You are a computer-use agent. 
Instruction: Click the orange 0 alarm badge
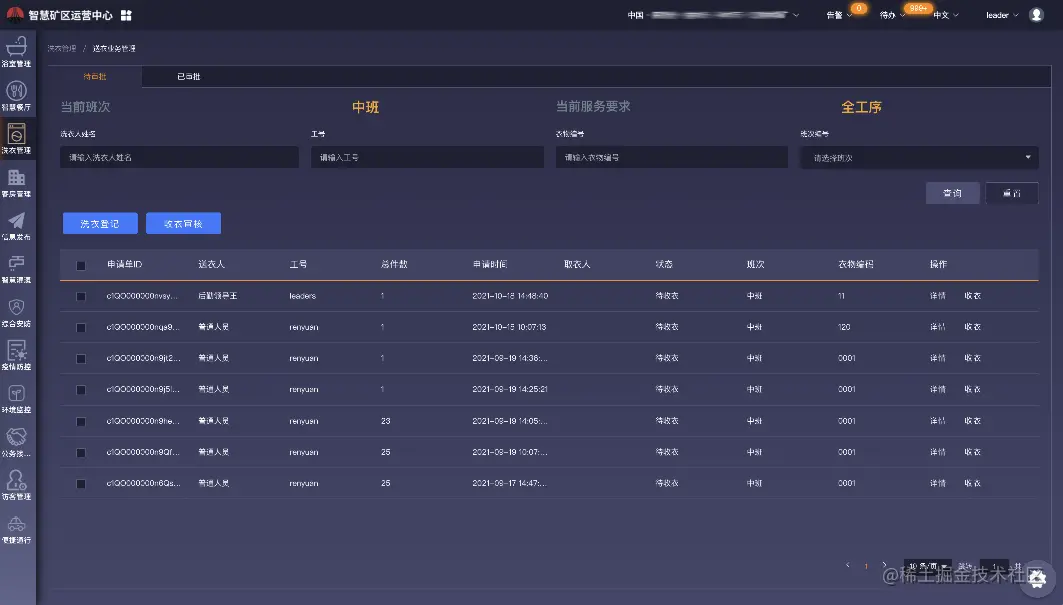tap(859, 8)
